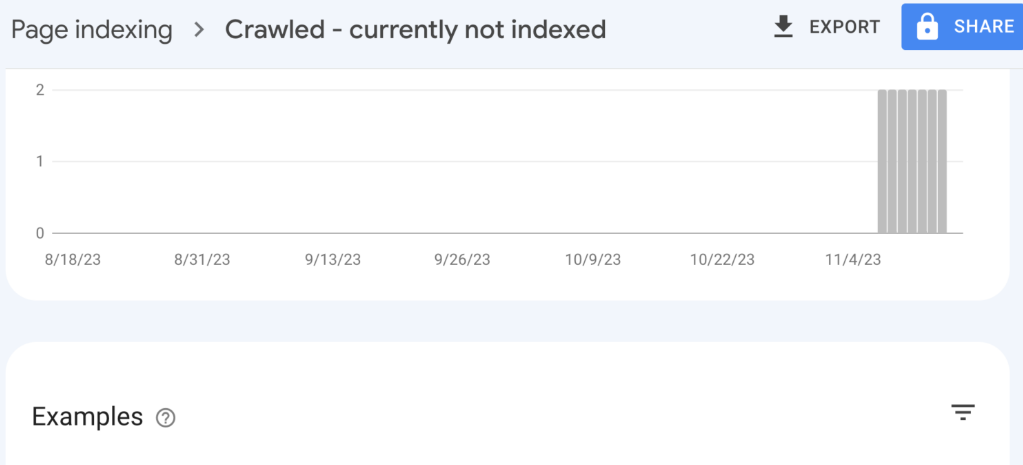Click the 10/22/23 date label

pos(722,260)
